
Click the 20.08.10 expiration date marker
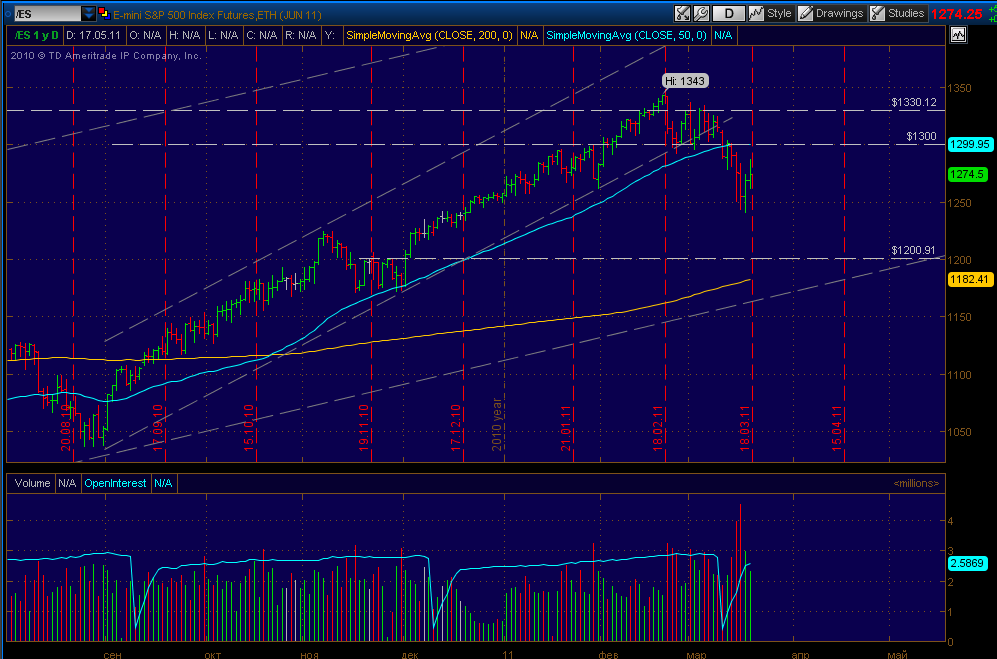(x=66, y=428)
